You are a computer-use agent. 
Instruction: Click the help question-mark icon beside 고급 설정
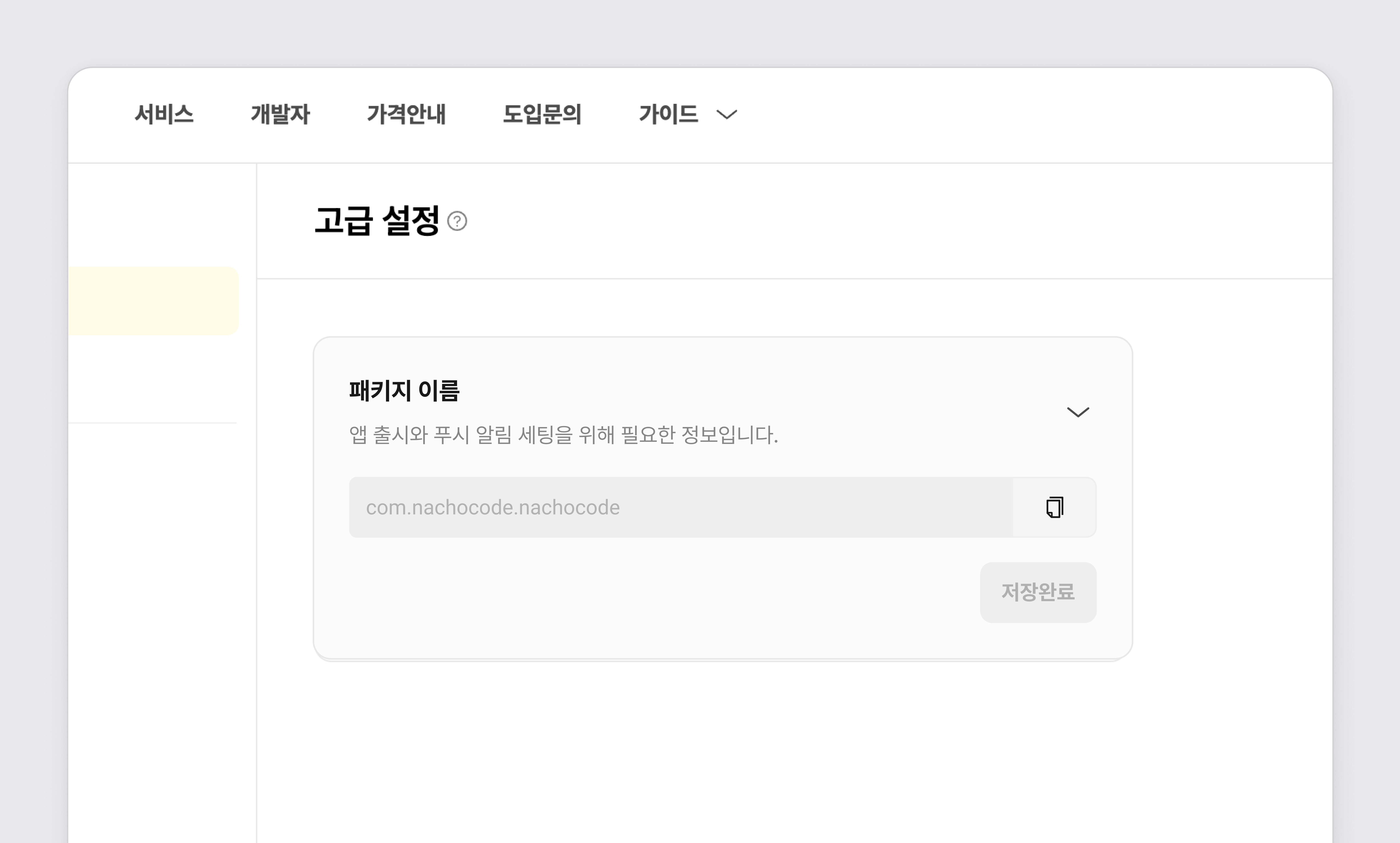coord(457,221)
